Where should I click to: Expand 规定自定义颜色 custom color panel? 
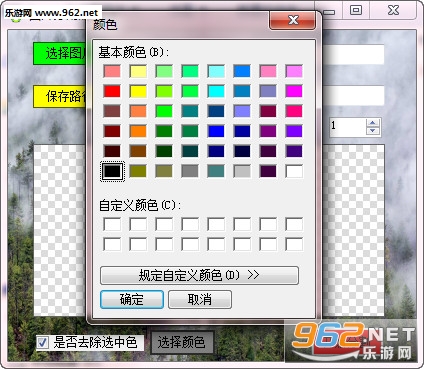(x=199, y=275)
